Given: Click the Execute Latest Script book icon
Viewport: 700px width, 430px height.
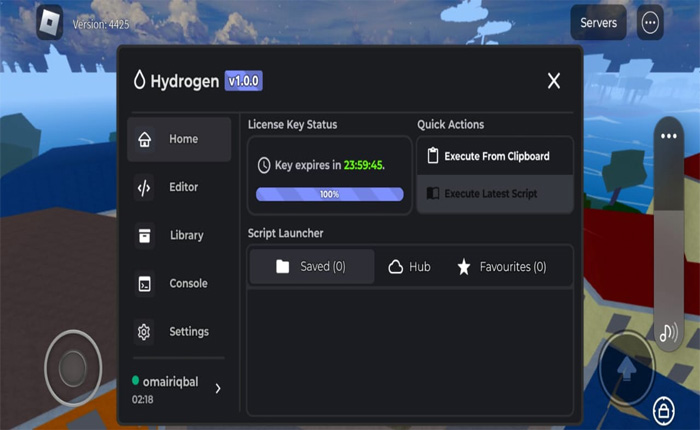Looking at the screenshot, I should (x=433, y=193).
